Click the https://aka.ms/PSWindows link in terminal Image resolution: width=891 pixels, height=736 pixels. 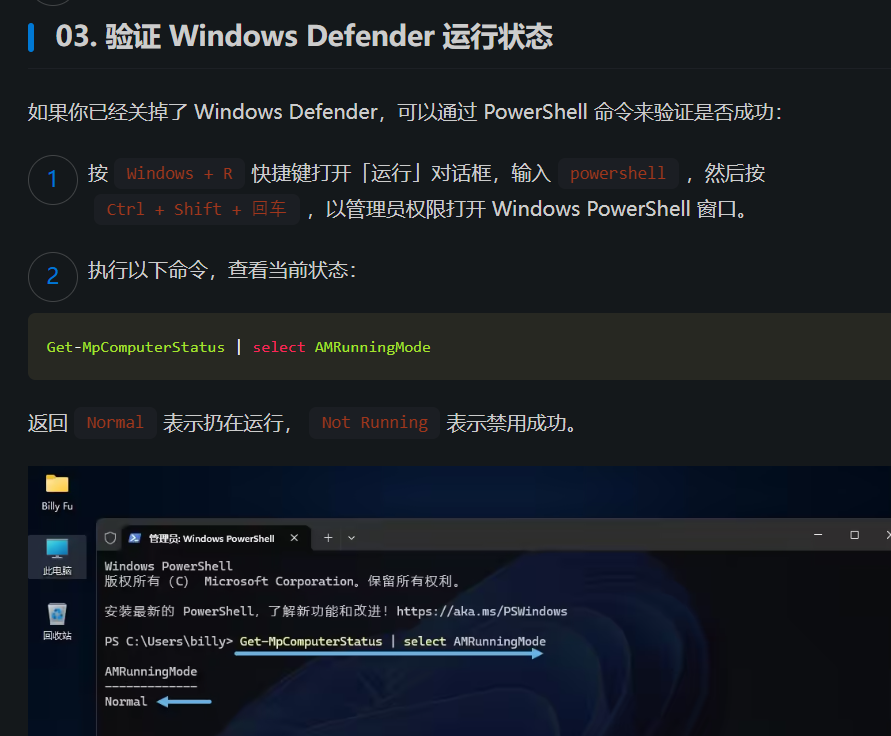coord(481,611)
